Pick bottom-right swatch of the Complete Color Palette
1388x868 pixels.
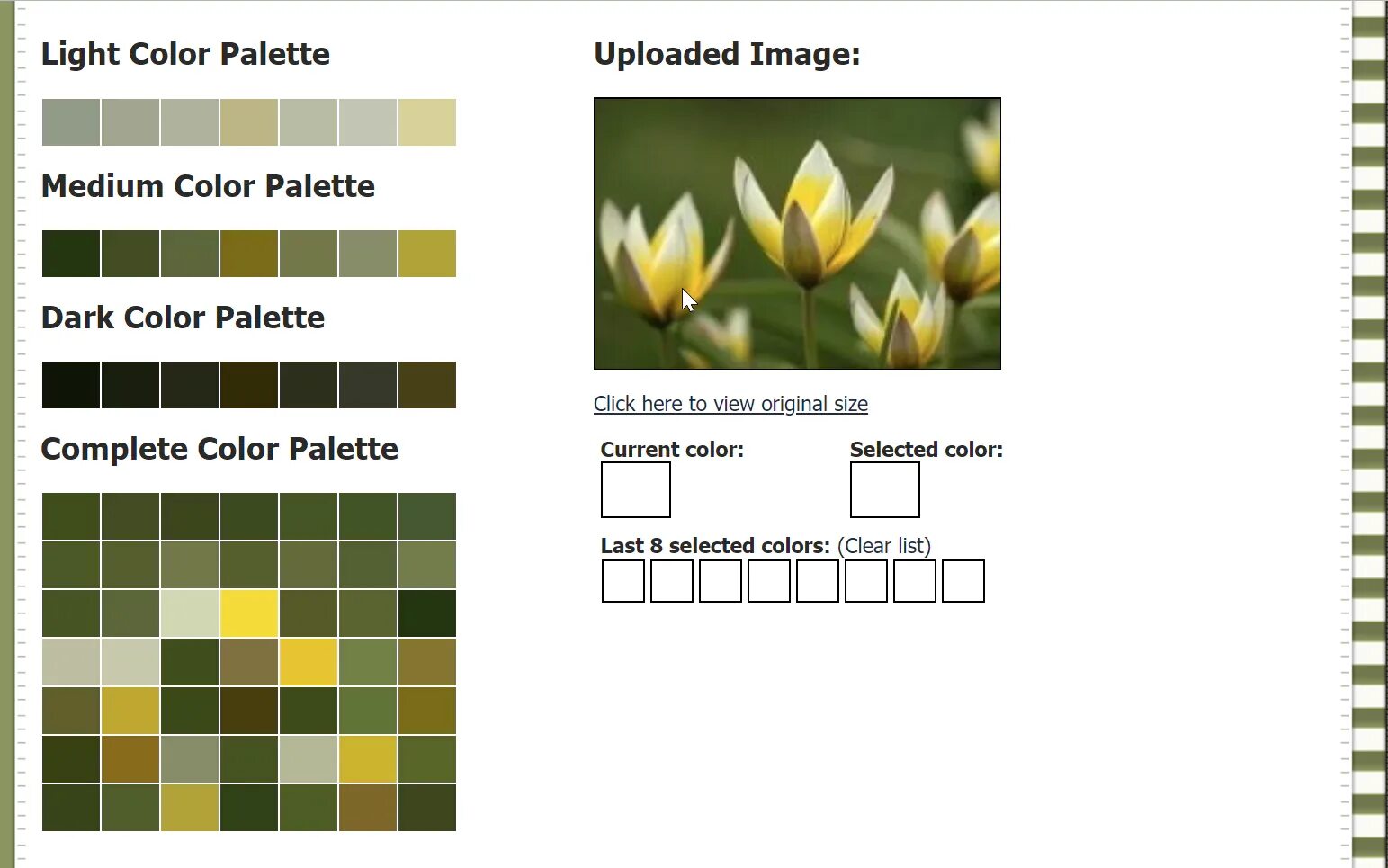click(x=427, y=808)
